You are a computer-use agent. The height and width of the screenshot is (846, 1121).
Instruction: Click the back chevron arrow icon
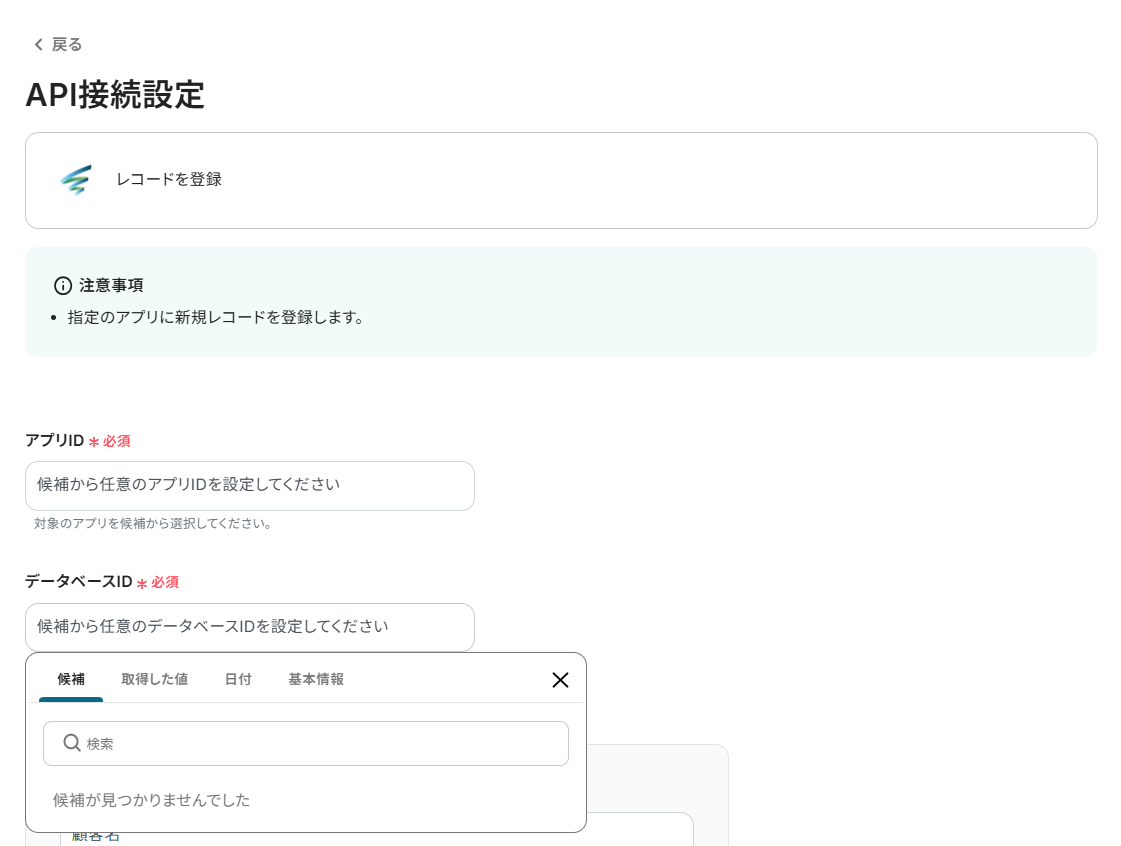[38, 45]
